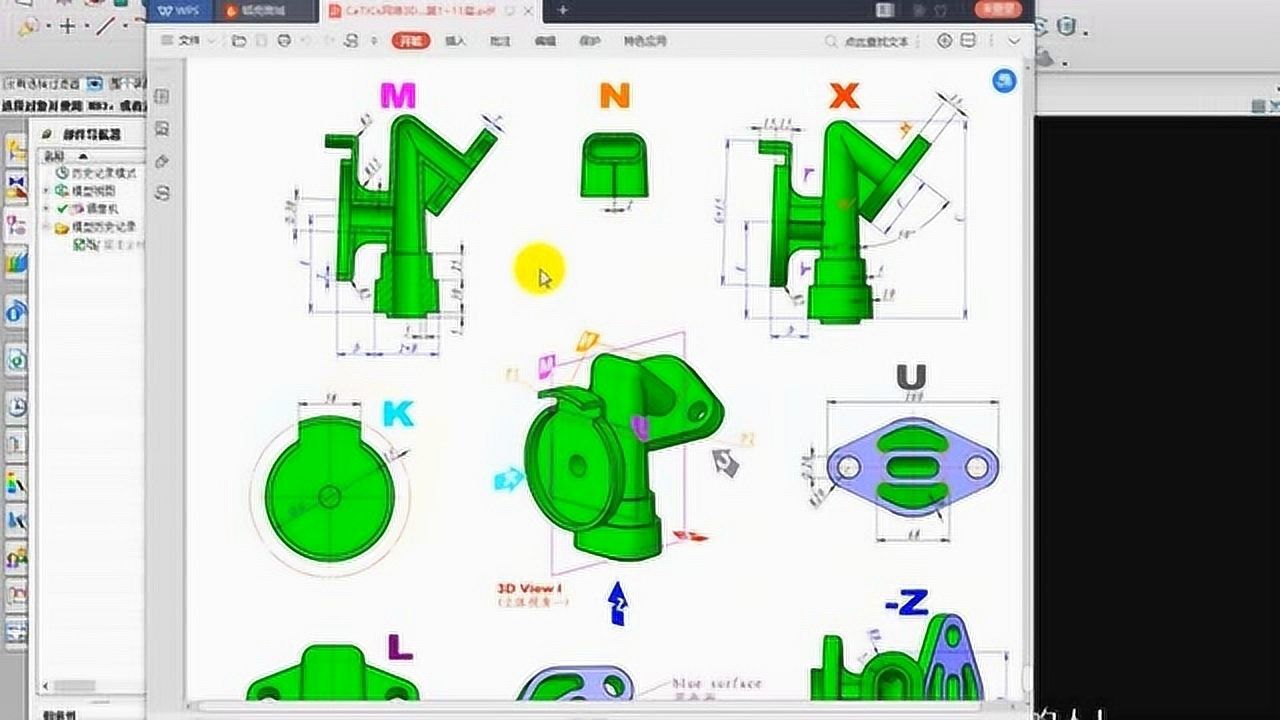This screenshot has width=1280, height=720.
Task: Click the blue round assistant icon at top right of PDF
Action: coord(1003,82)
